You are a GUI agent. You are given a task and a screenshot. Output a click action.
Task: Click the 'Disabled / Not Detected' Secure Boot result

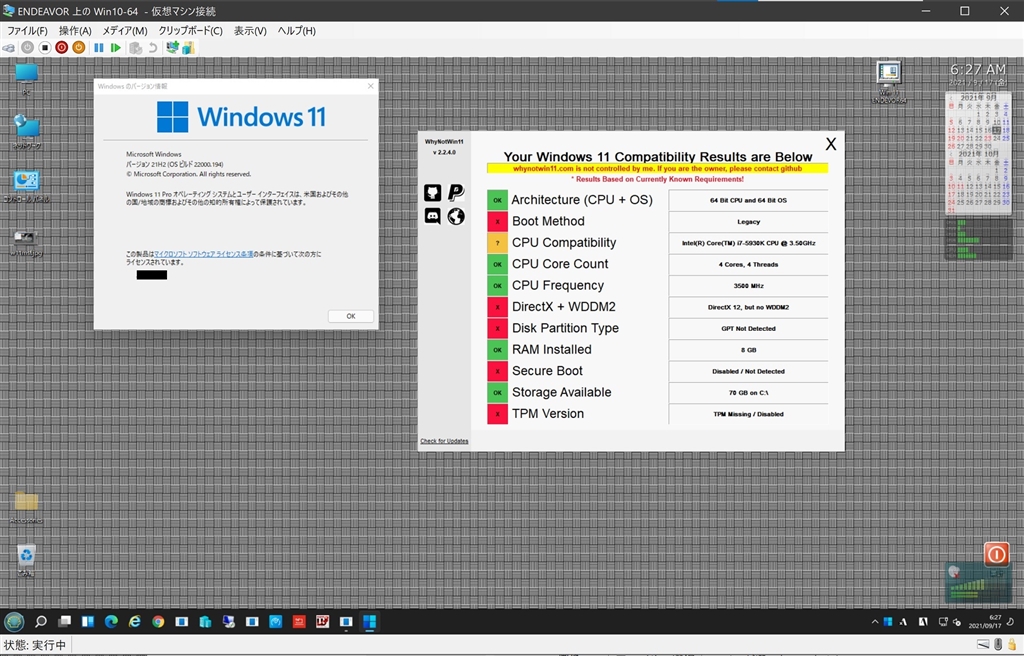click(x=748, y=371)
